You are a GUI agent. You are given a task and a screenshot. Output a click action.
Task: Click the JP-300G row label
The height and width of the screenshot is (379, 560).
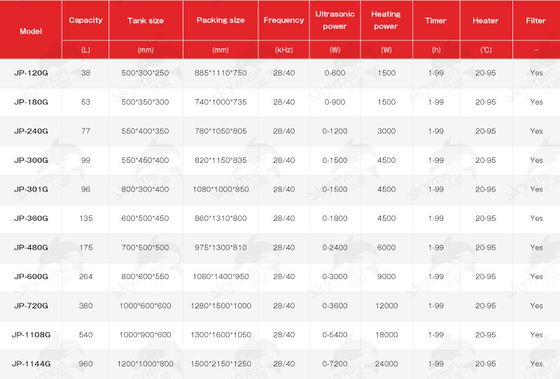(x=31, y=160)
